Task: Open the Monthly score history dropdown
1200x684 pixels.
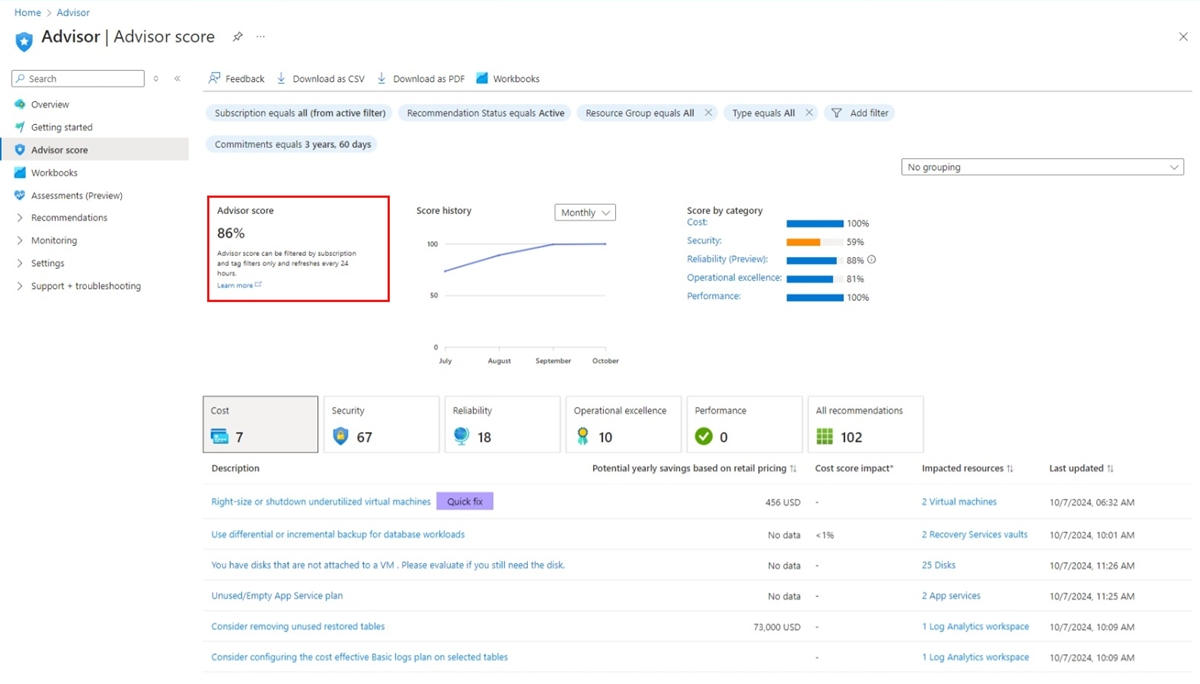Action: [x=584, y=212]
